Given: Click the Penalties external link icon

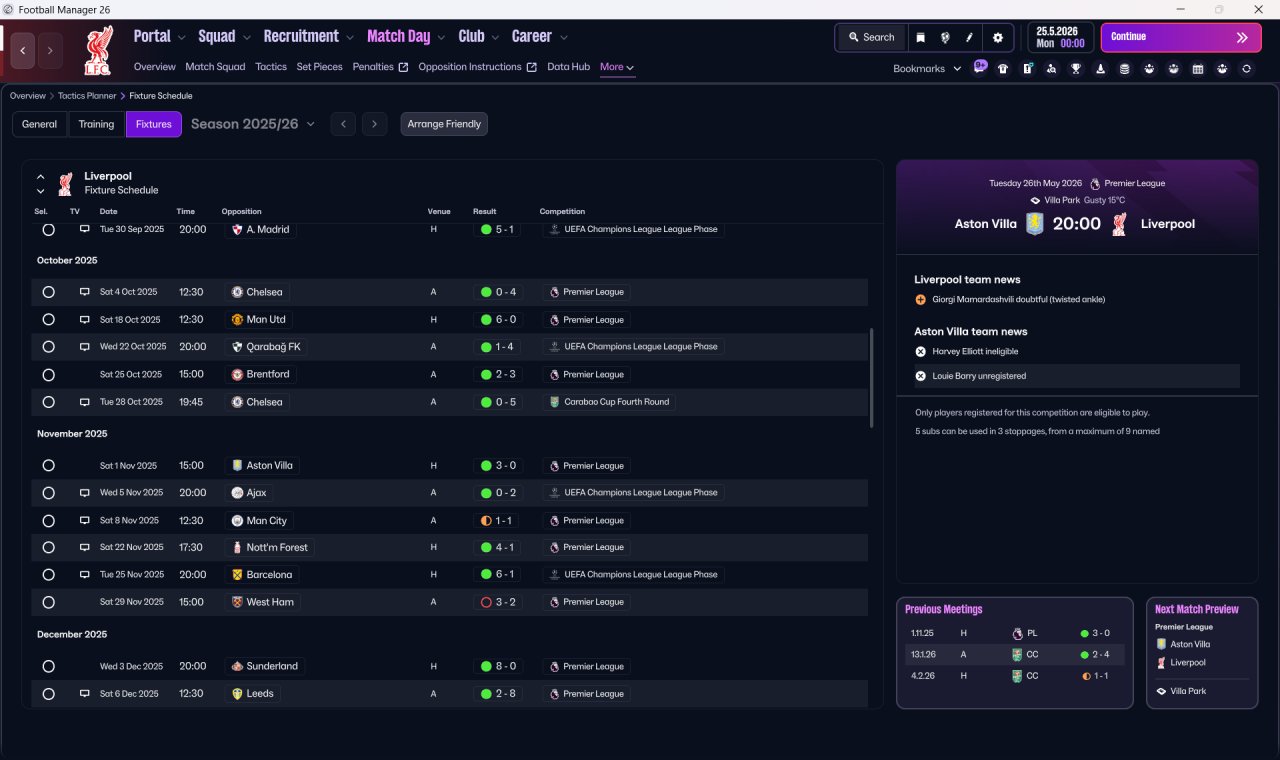Looking at the screenshot, I should tap(403, 67).
